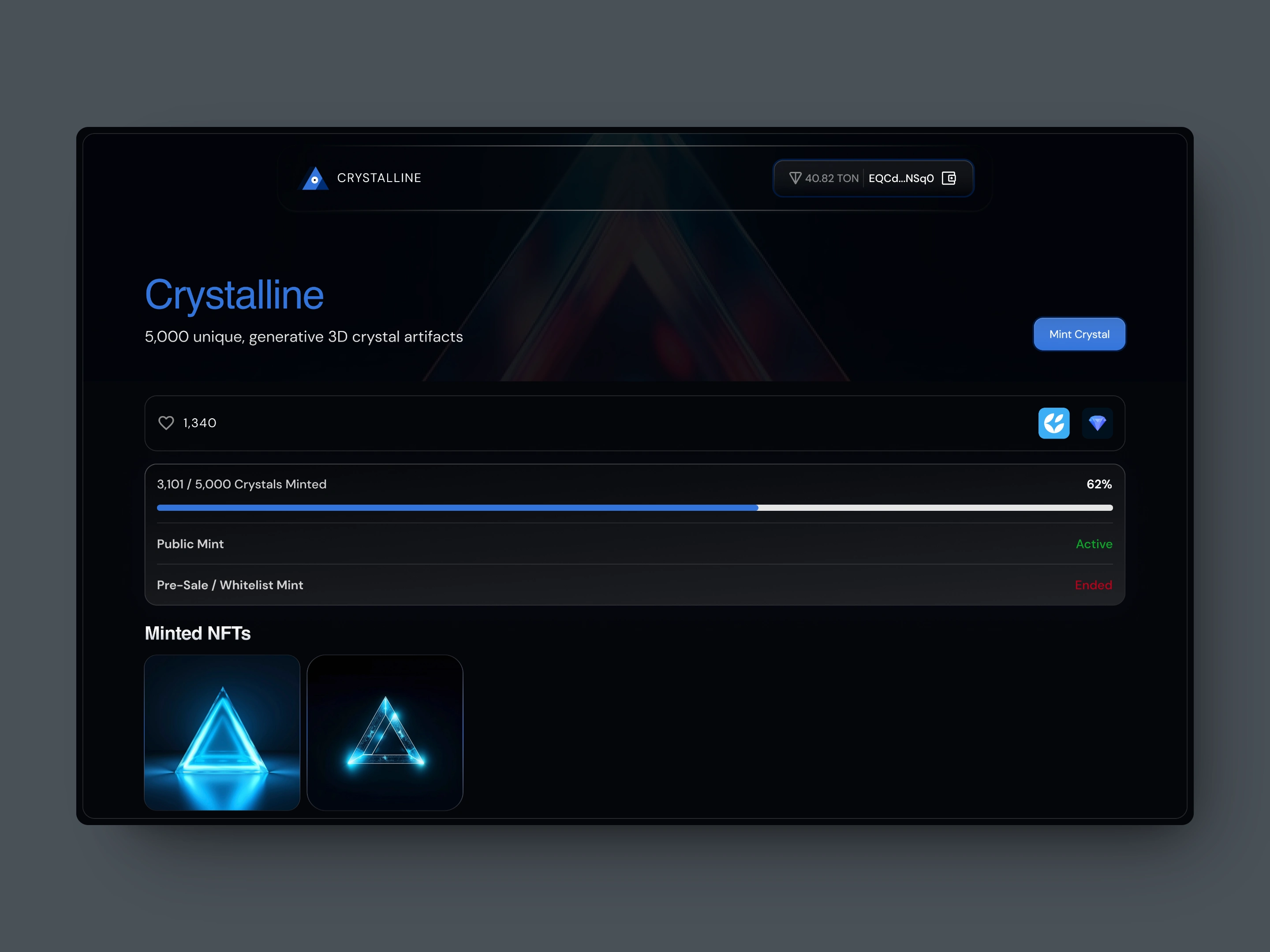The image size is (1270, 952).
Task: Click the mint progress bar
Action: 635,508
